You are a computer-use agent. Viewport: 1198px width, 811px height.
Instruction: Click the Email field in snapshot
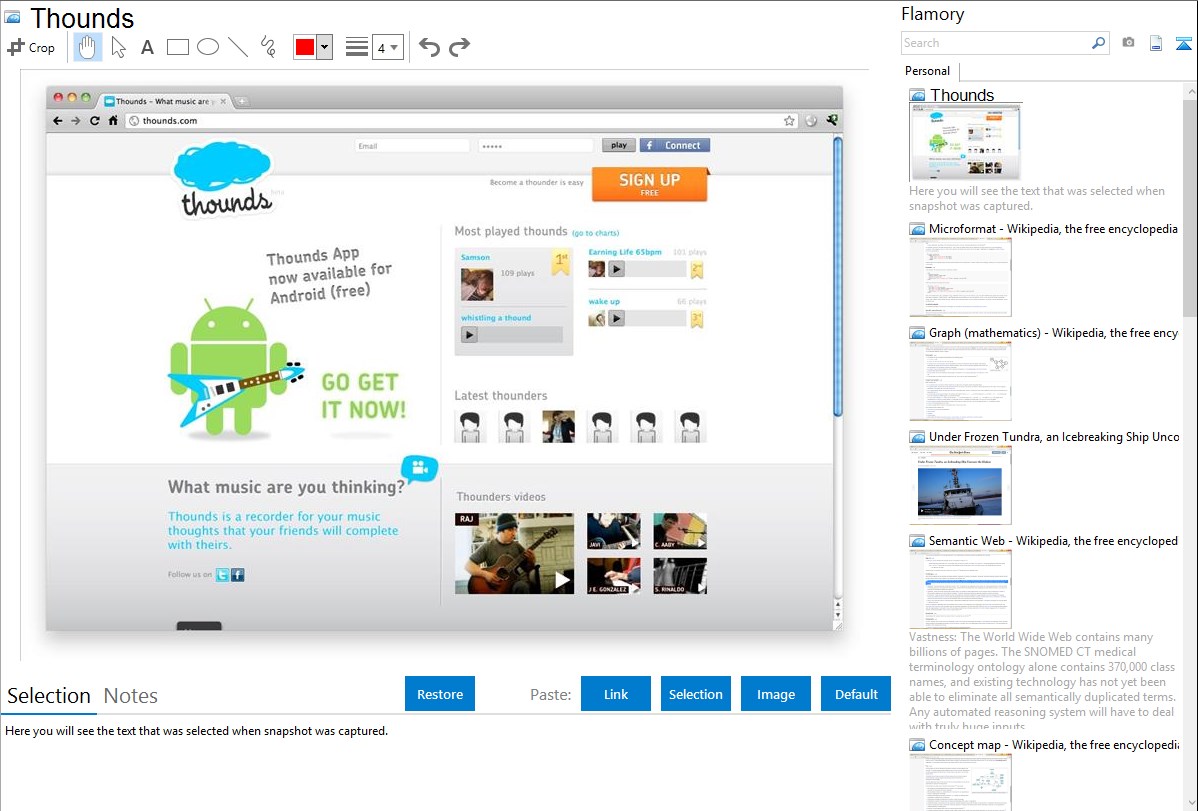(412, 145)
